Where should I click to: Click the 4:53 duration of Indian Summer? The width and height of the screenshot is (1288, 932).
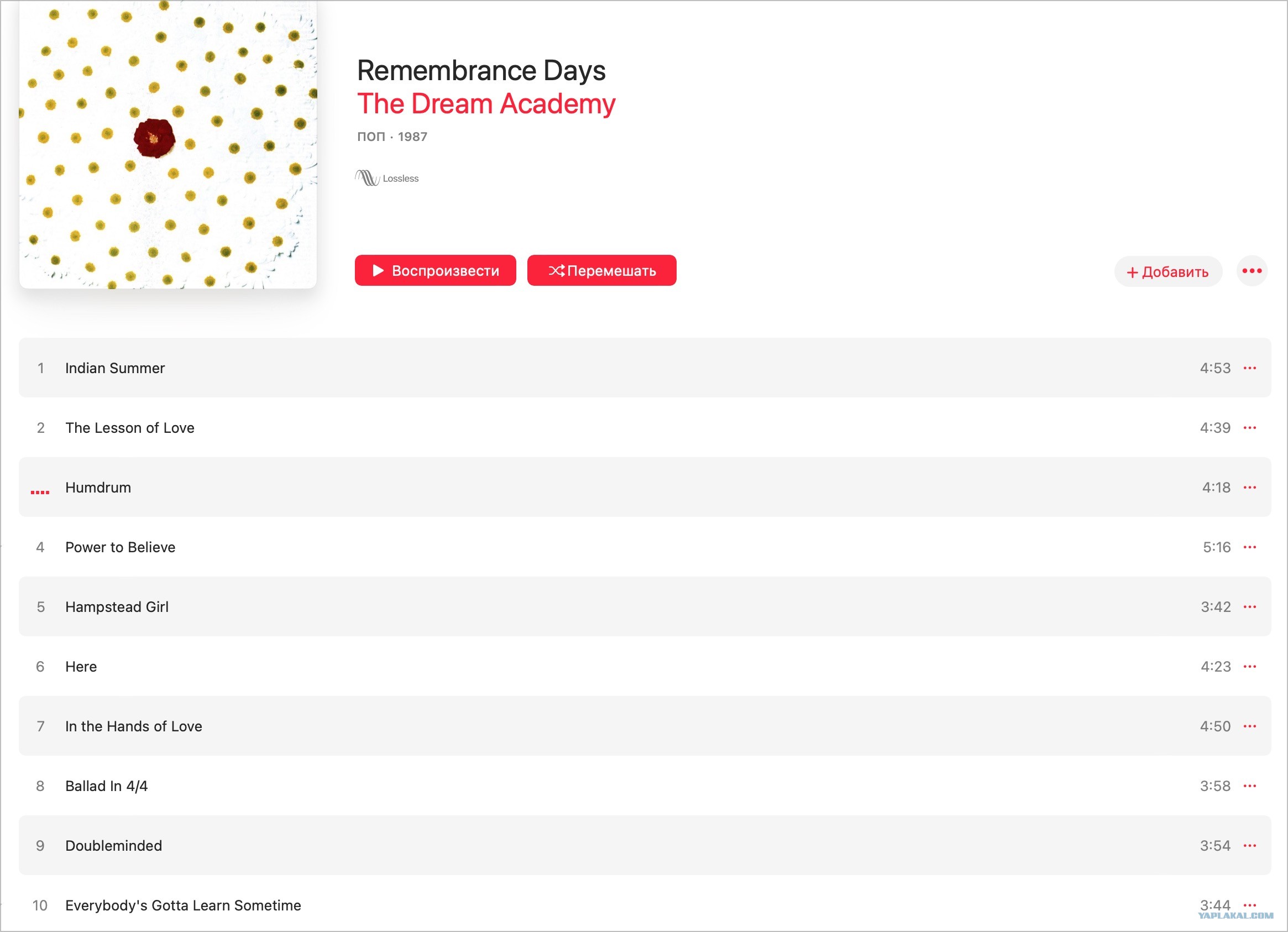pos(1214,368)
